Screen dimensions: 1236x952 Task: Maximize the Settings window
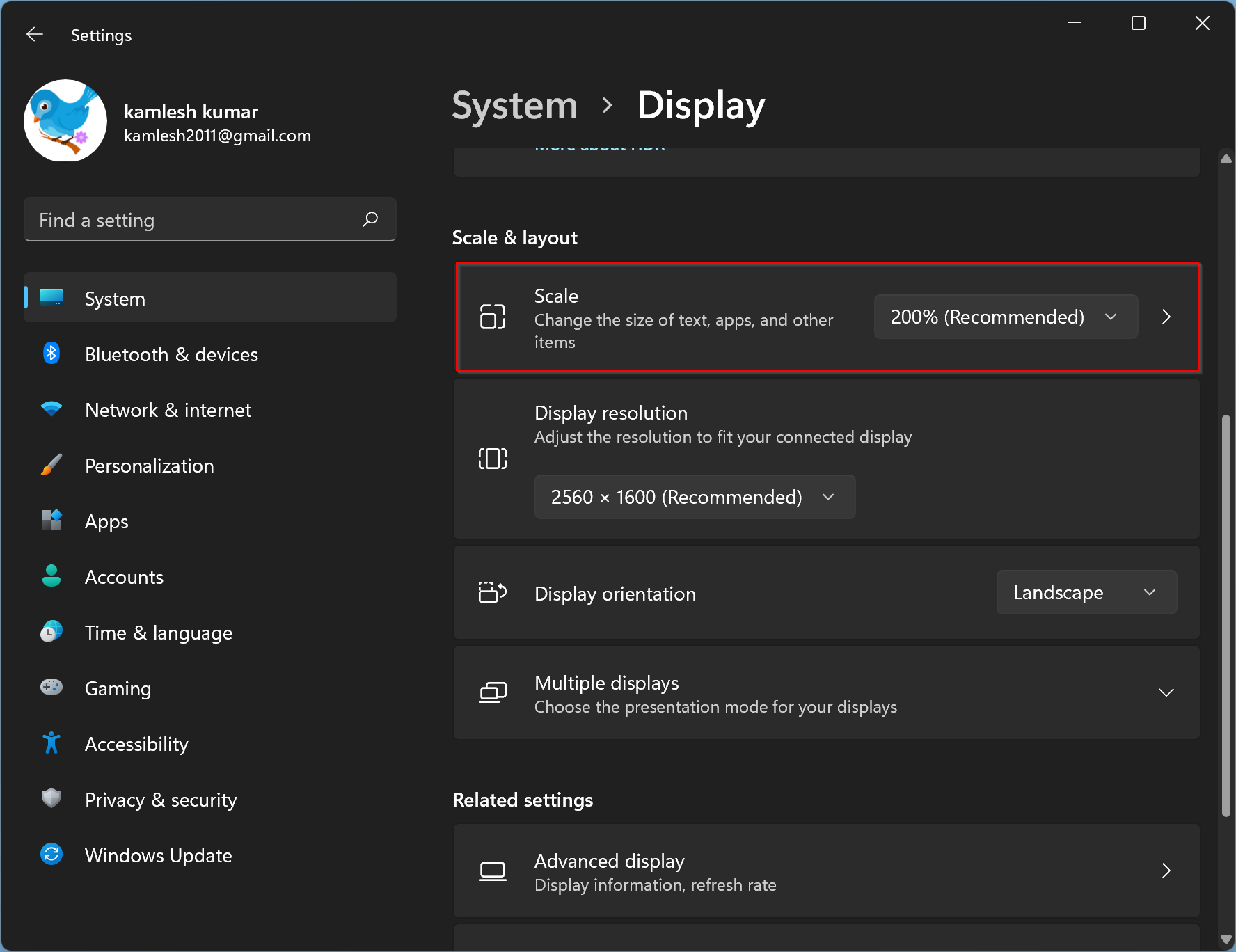1139,23
